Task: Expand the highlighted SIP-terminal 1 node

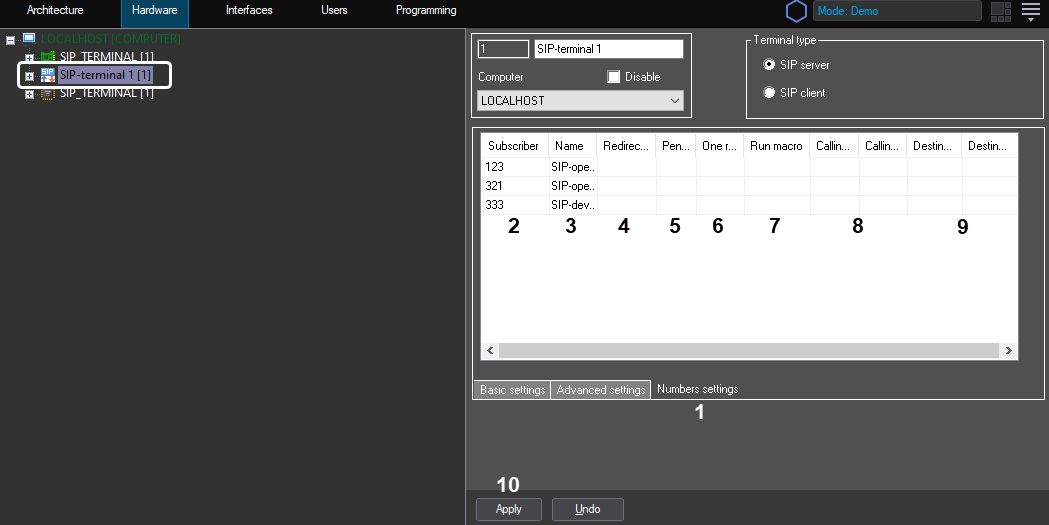Action: point(29,76)
